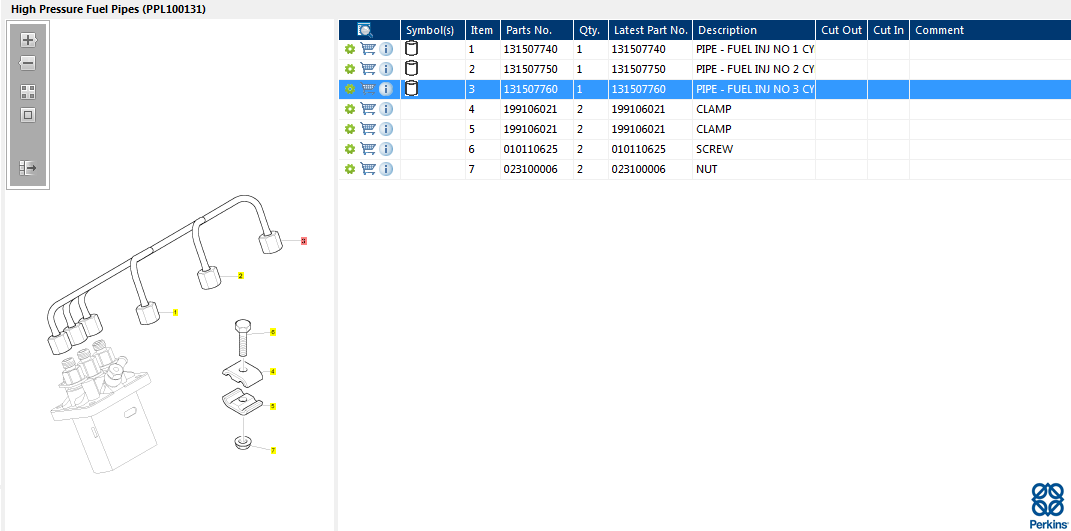Click the green gear icon for item 1
This screenshot has height=531, width=1071.
pyautogui.click(x=350, y=49)
